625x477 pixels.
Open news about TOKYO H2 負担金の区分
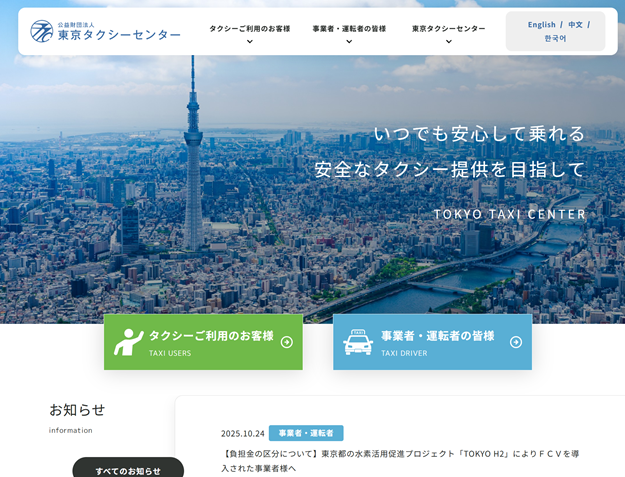click(400, 461)
